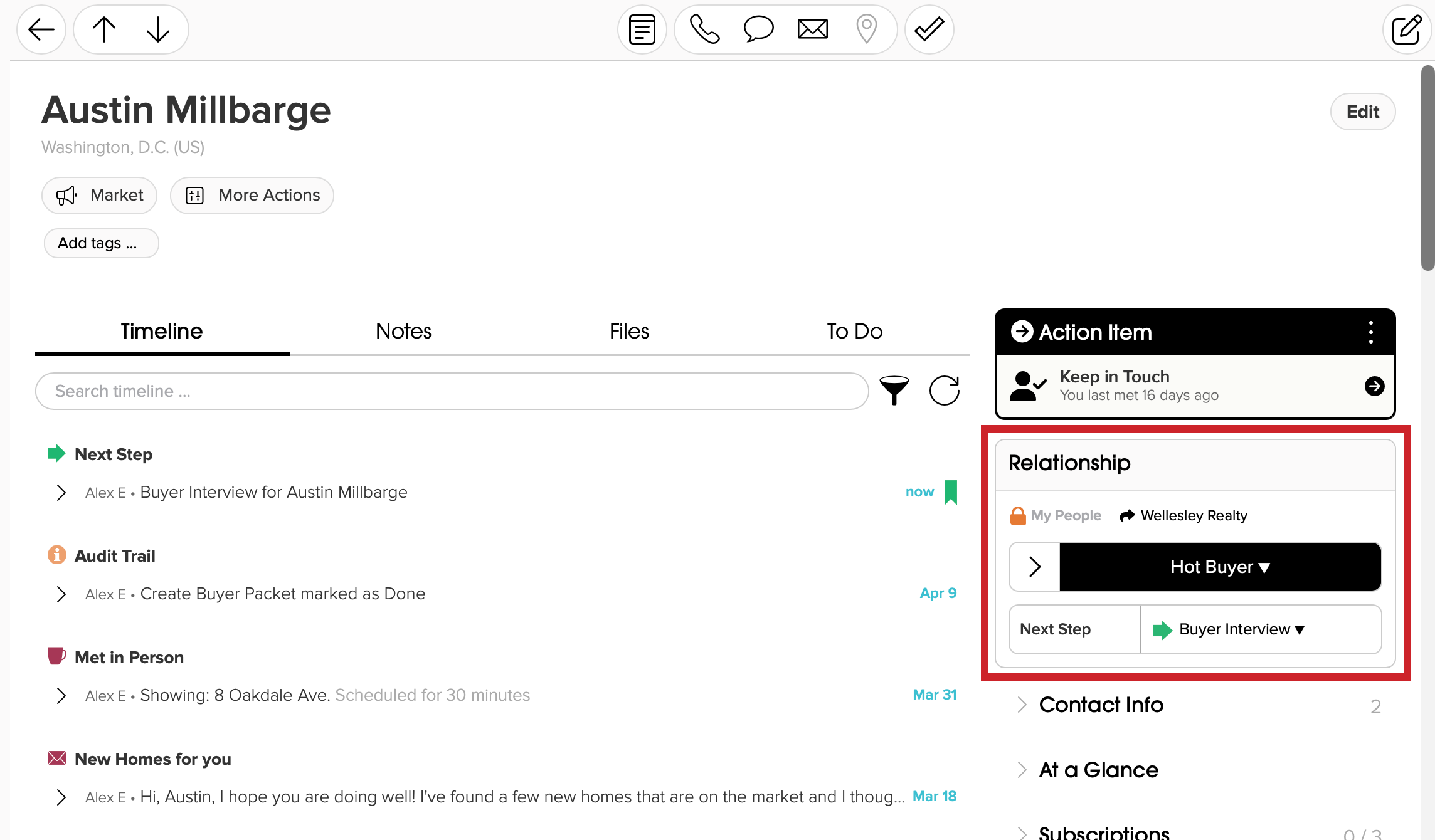Click the back arrow icon
Image resolution: width=1435 pixels, height=840 pixels.
(x=41, y=29)
